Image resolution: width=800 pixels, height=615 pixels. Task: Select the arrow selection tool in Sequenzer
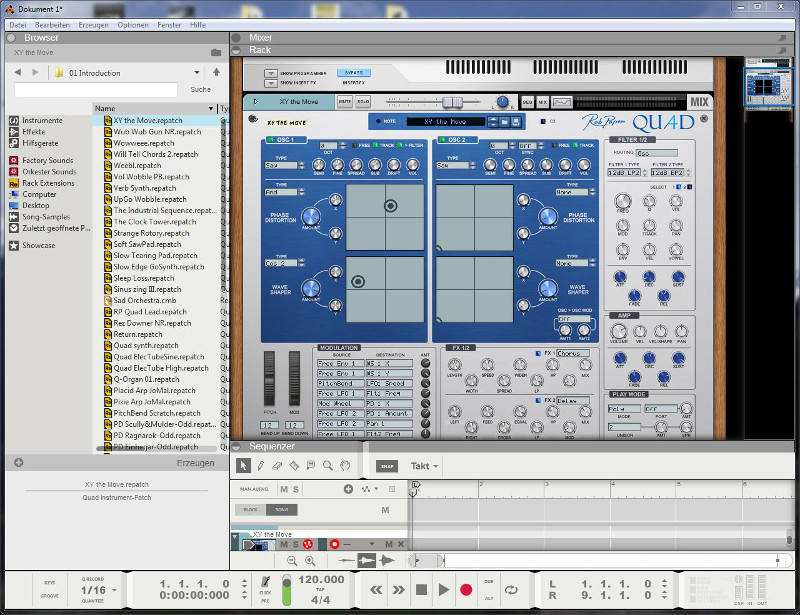243,465
